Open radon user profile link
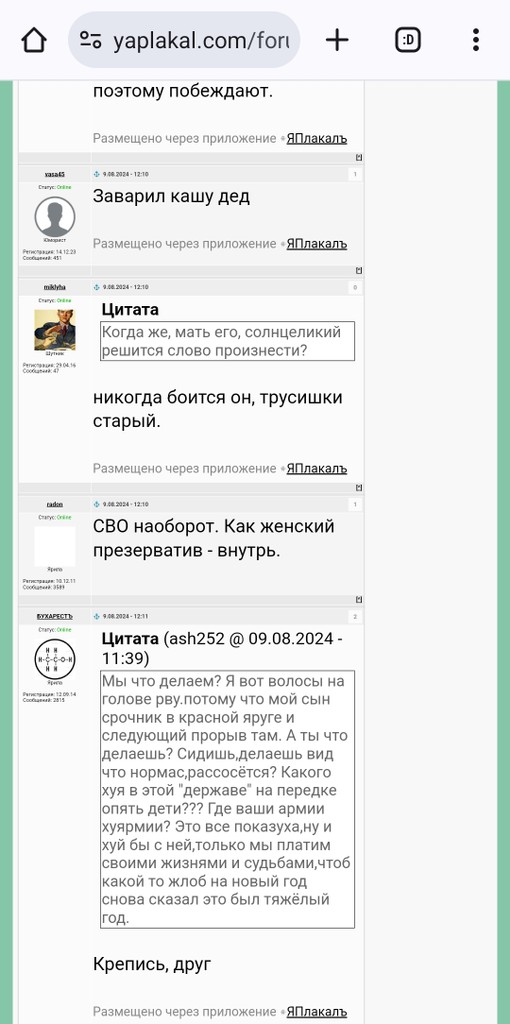The height and width of the screenshot is (1024, 510). (x=55, y=504)
